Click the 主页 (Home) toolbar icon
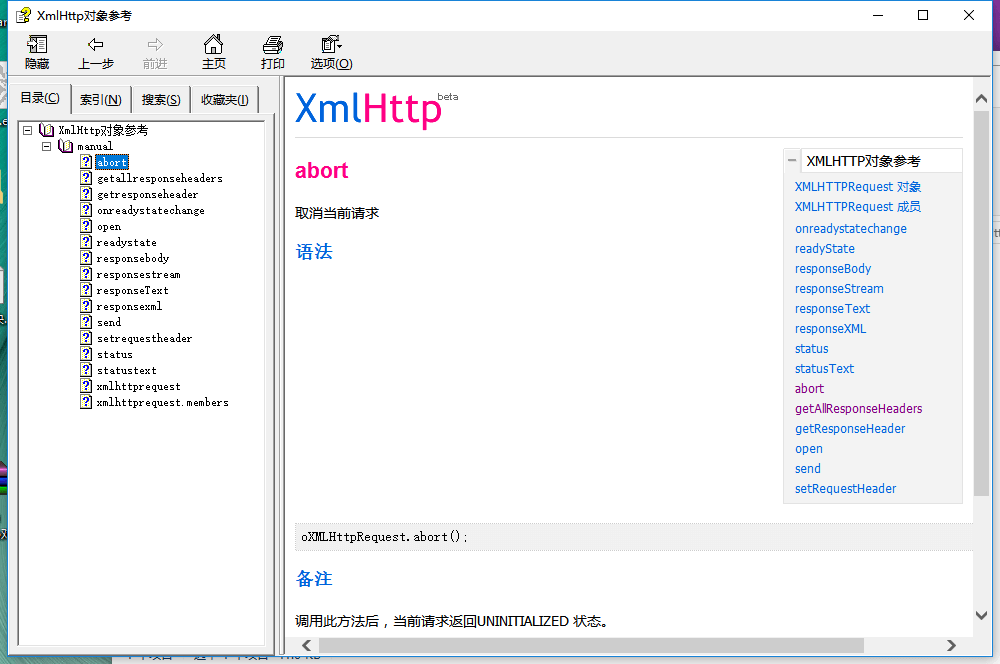Screen dimensions: 1000x664 point(214,52)
